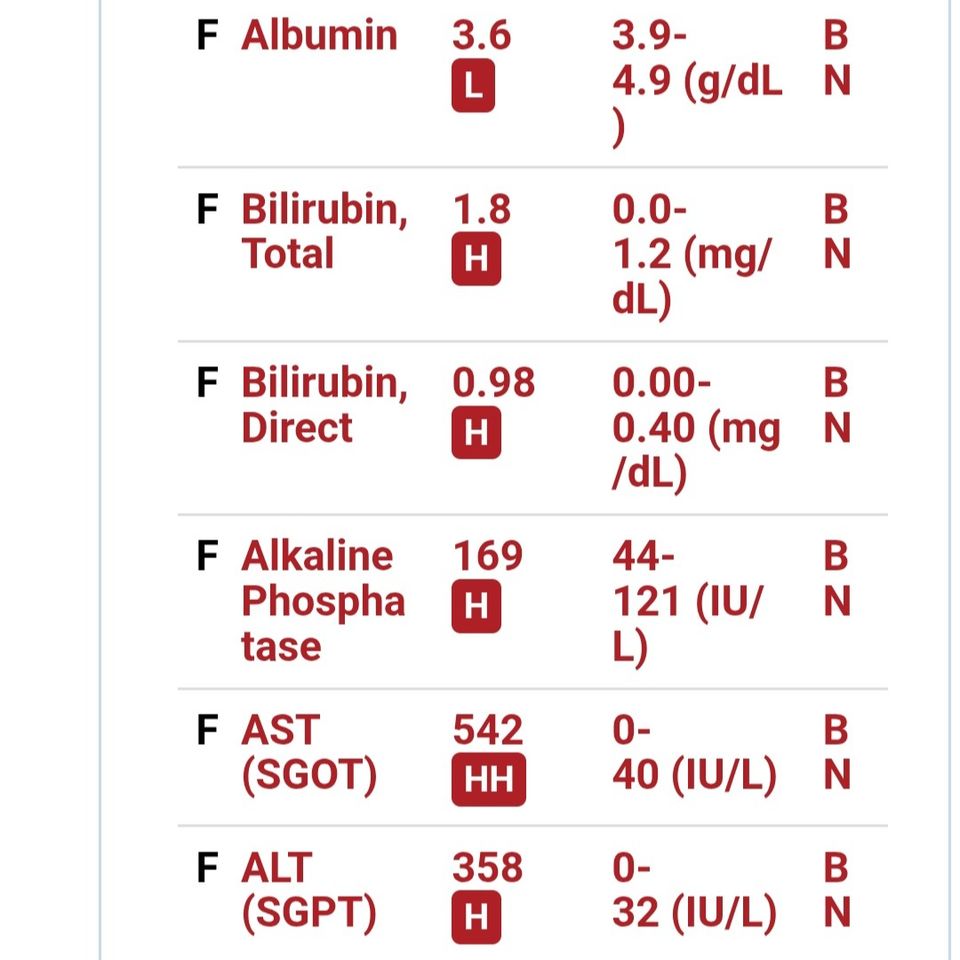Tap the HH critical flag for AST
This screenshot has height=960, width=960.
(x=488, y=779)
